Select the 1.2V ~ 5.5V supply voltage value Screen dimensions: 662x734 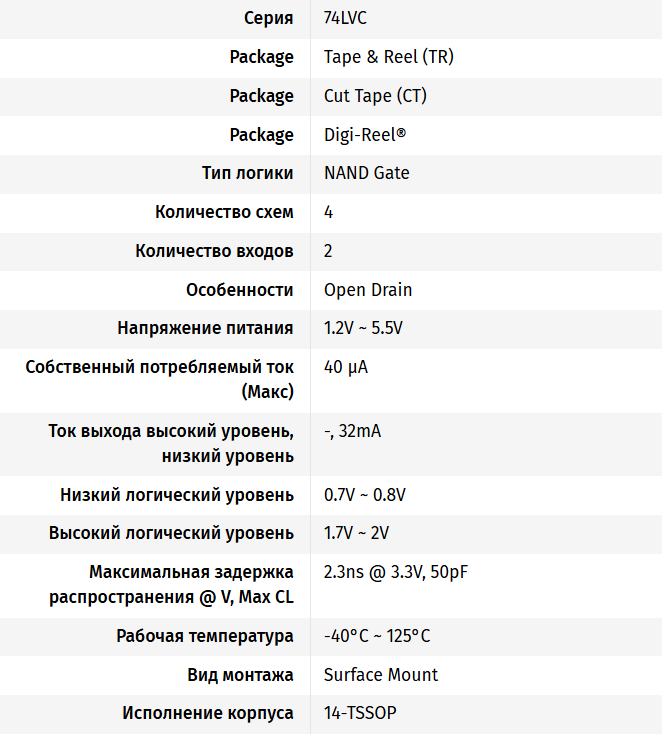click(363, 328)
